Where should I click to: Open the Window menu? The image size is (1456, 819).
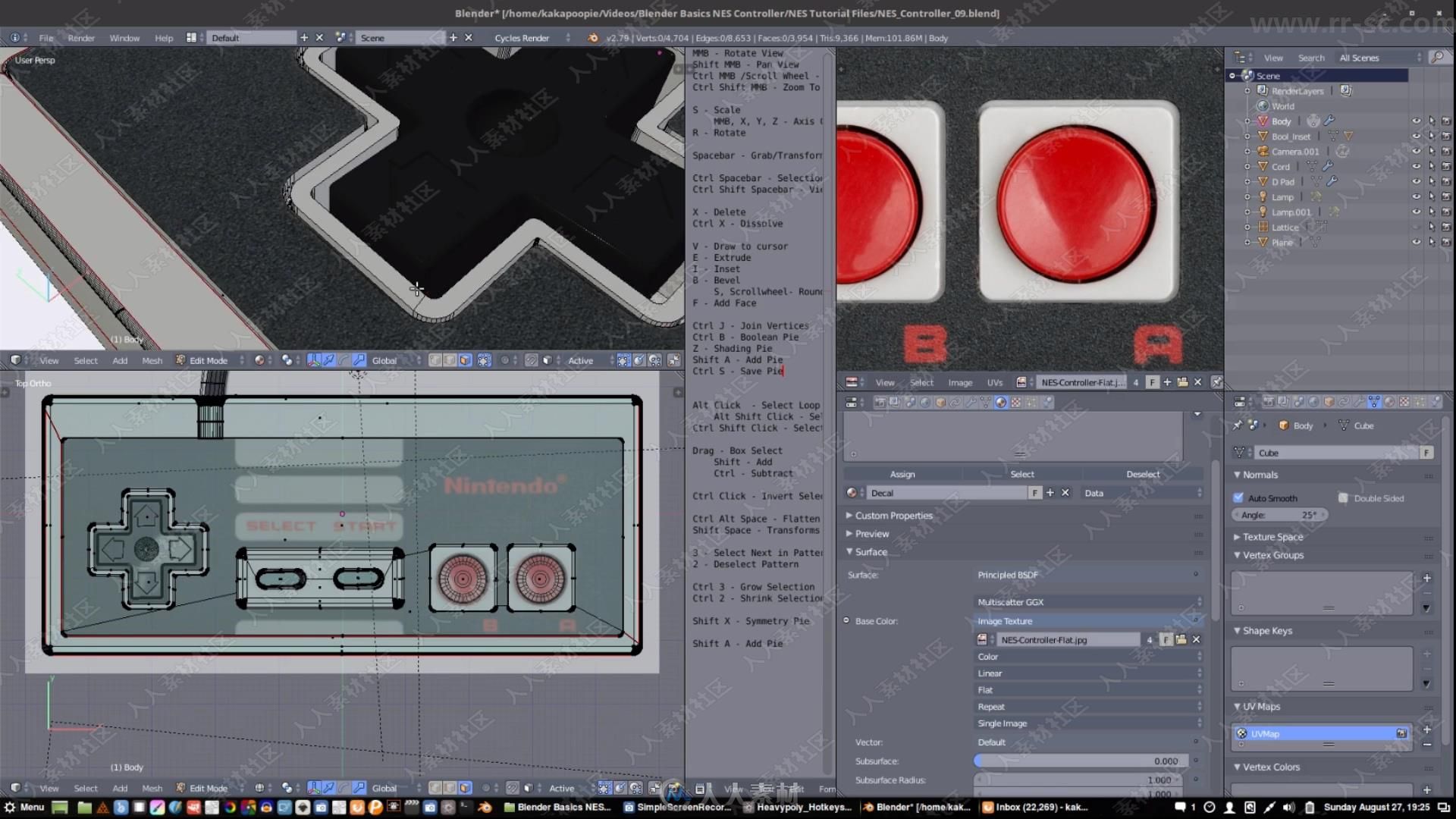[x=124, y=38]
